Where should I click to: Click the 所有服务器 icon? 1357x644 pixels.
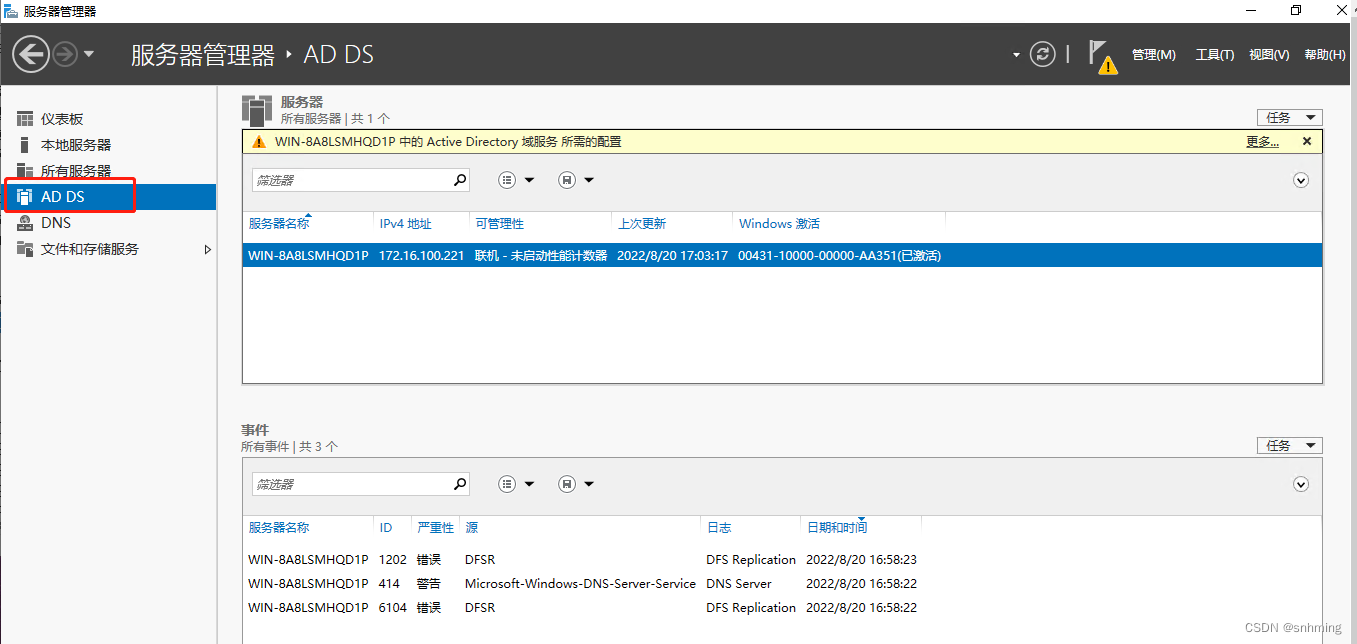(x=25, y=171)
